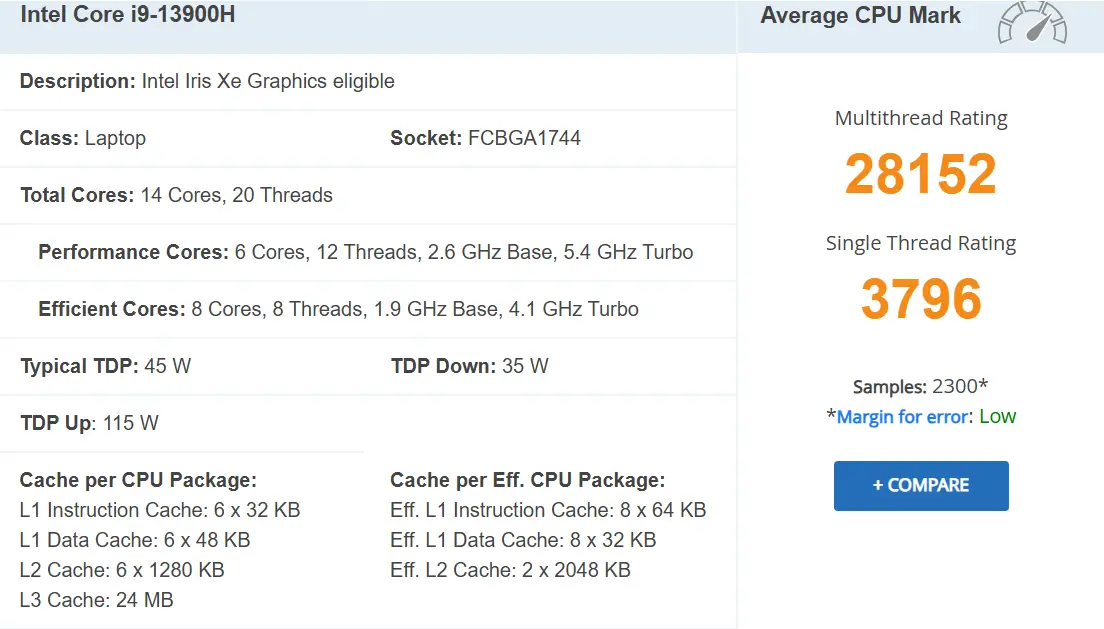Click the + COMPARE button
The height and width of the screenshot is (629, 1104).
(921, 485)
